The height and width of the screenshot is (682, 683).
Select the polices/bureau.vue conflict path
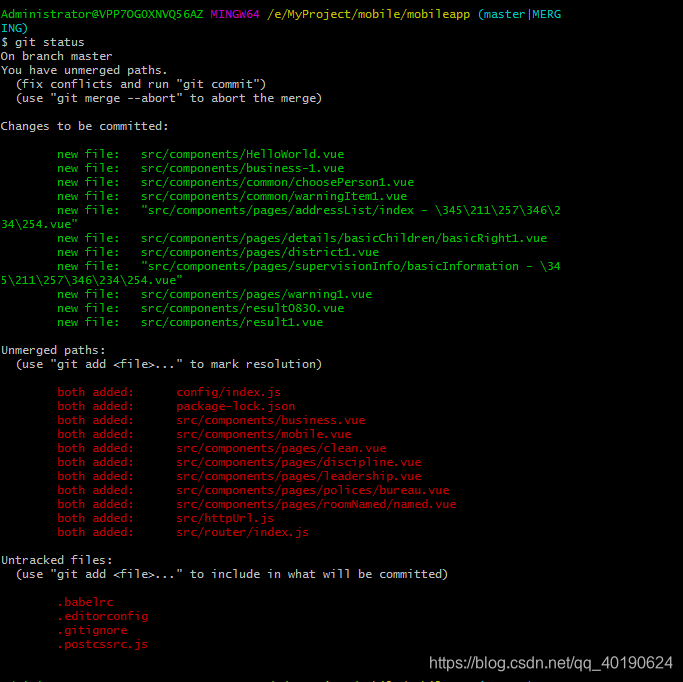click(313, 490)
